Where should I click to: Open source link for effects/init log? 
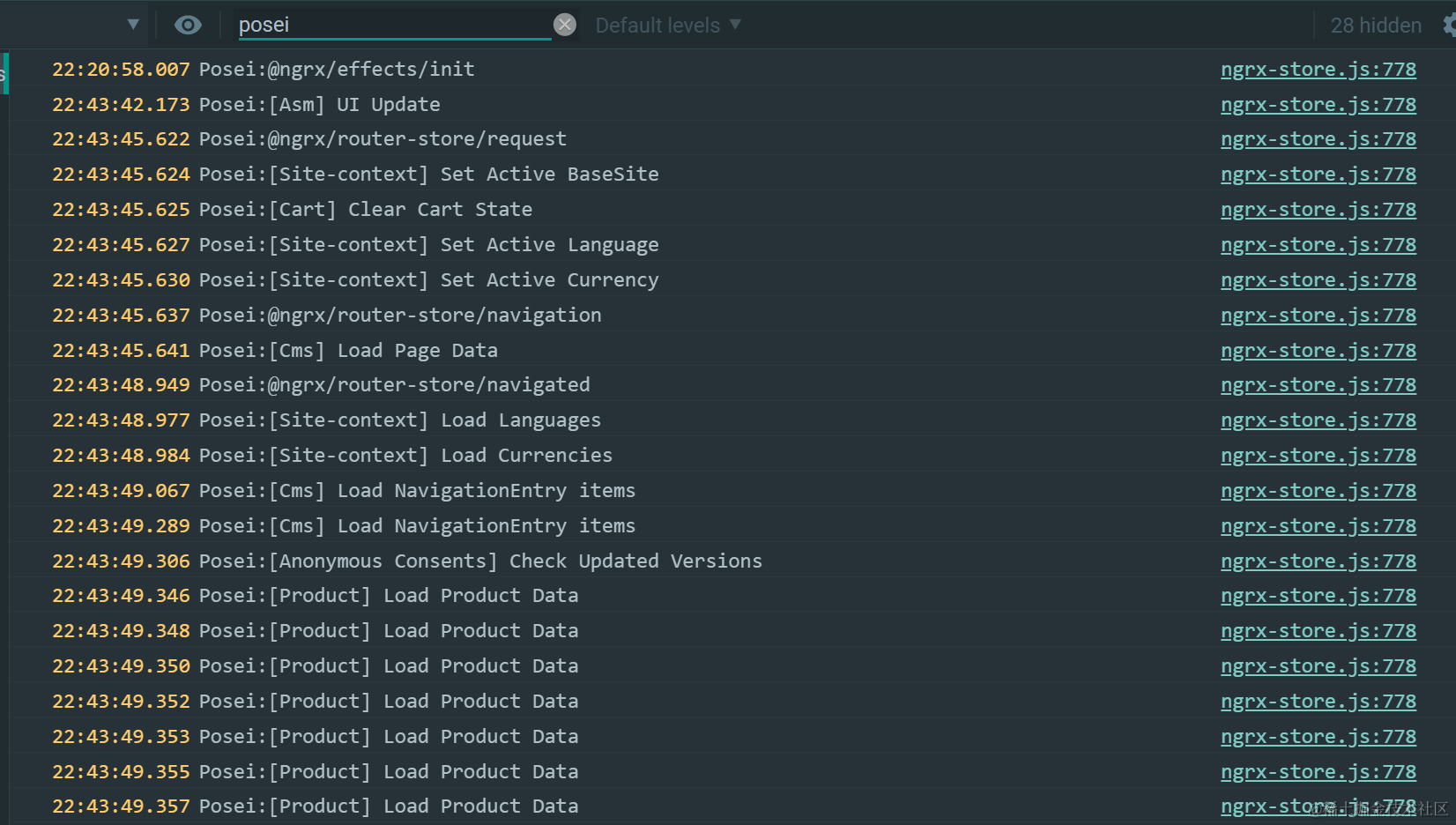pyautogui.click(x=1318, y=70)
